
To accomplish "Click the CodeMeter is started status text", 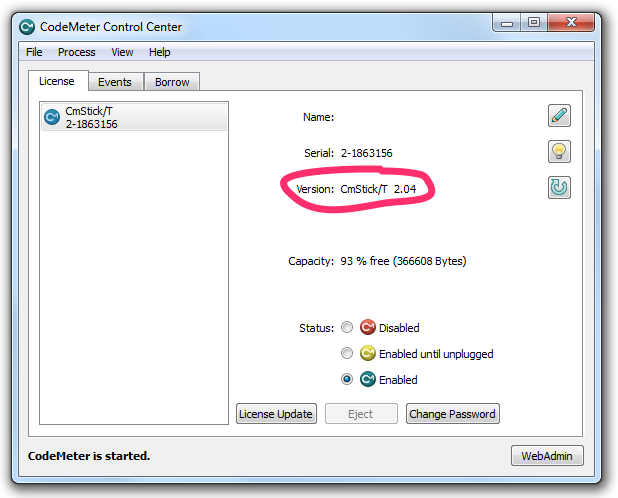I will (x=89, y=456).
